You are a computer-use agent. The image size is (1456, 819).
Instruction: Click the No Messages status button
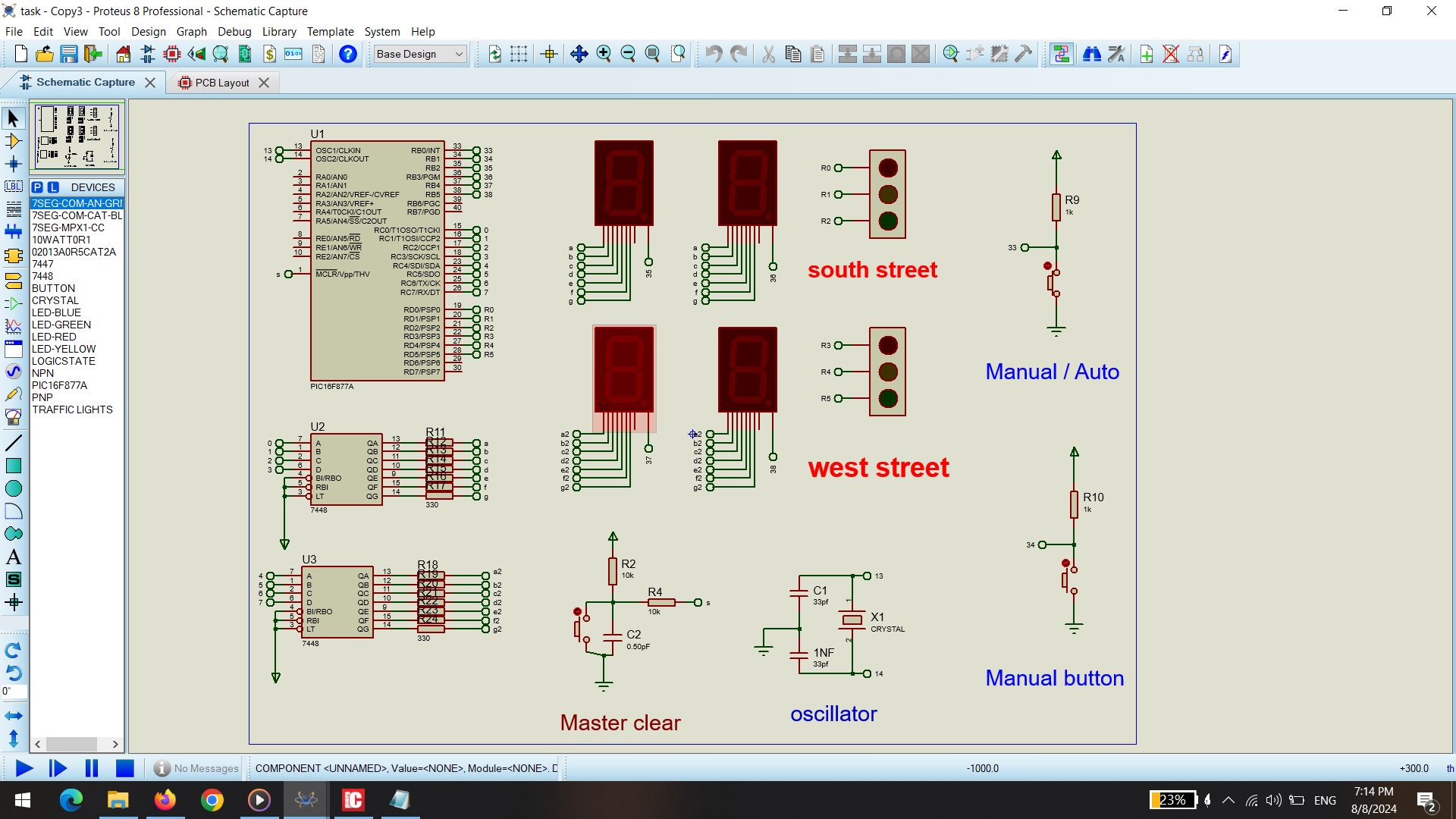point(196,768)
